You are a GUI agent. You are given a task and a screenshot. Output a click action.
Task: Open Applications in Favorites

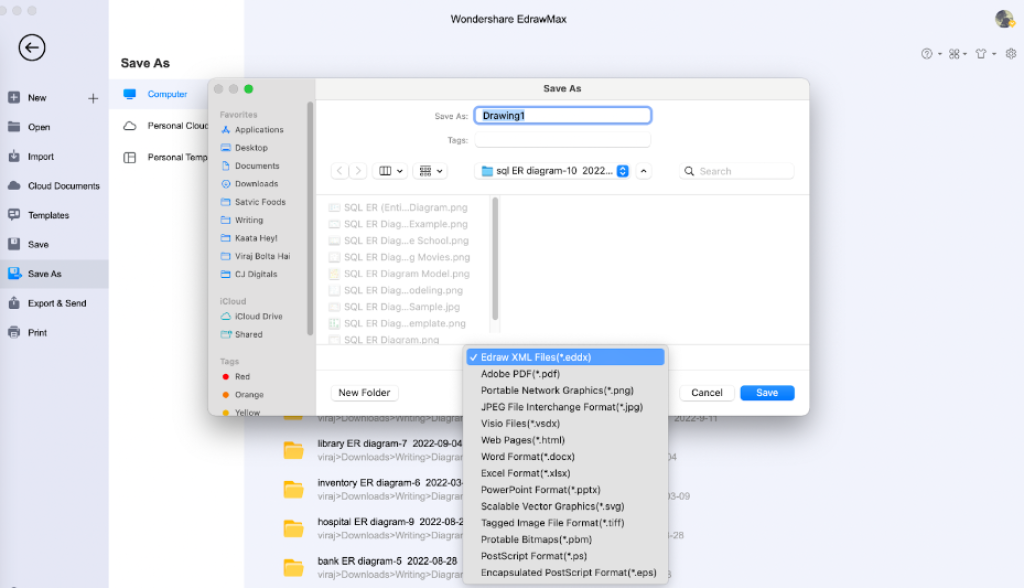click(259, 130)
